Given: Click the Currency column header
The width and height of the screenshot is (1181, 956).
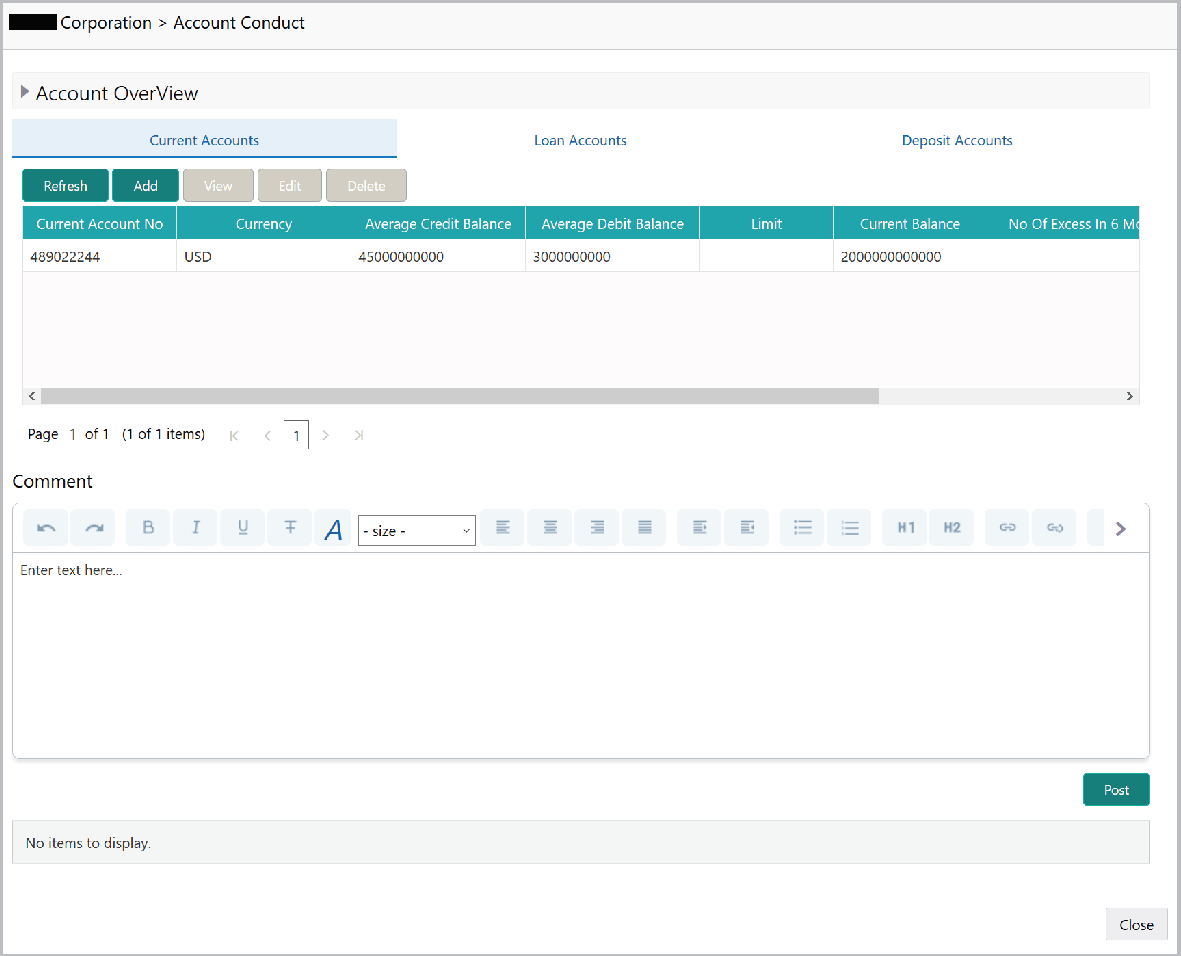Looking at the screenshot, I should point(264,224).
